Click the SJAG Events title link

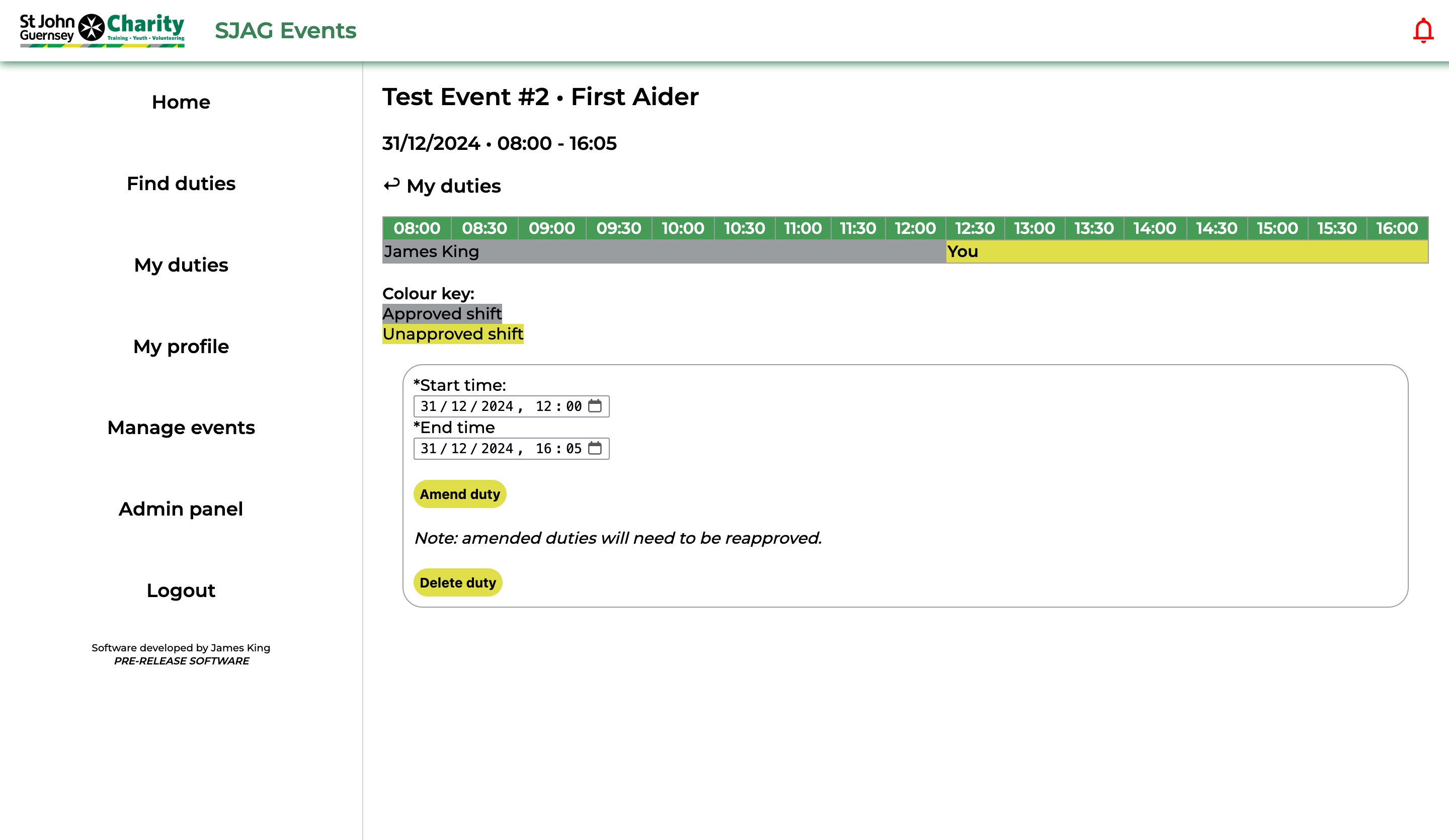(x=285, y=31)
